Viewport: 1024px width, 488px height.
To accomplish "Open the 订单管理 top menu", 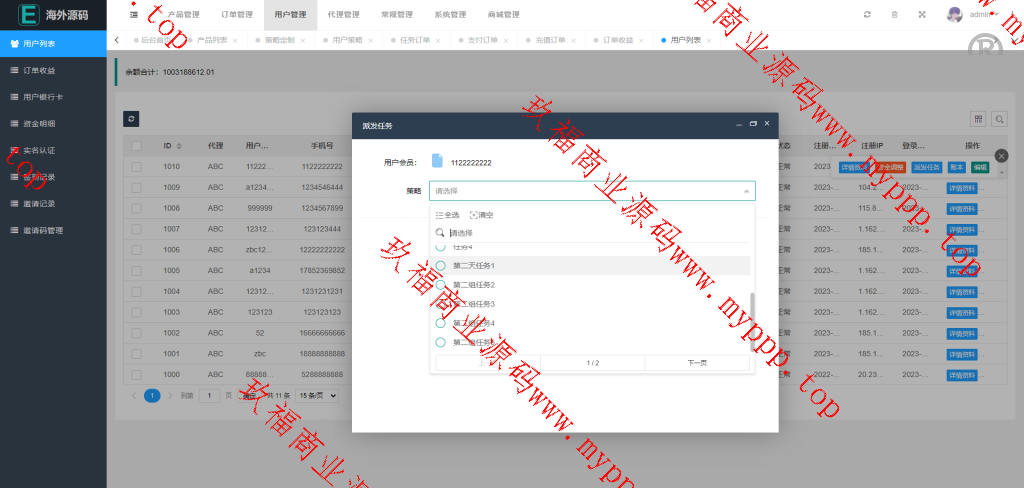I will pos(237,15).
